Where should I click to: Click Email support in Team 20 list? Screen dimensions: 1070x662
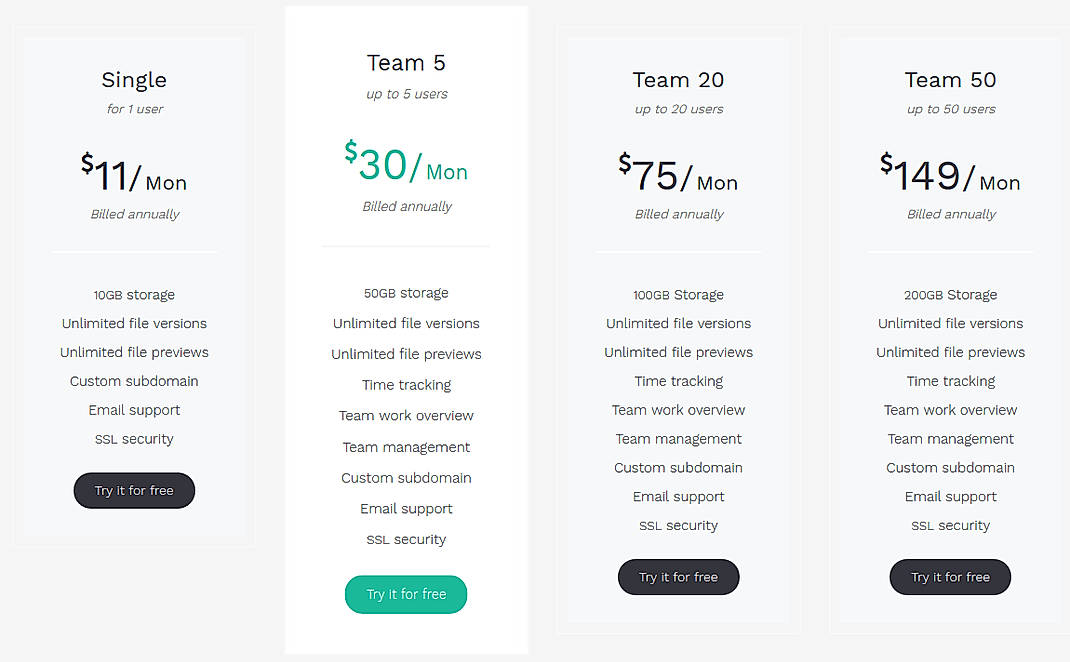coord(678,496)
